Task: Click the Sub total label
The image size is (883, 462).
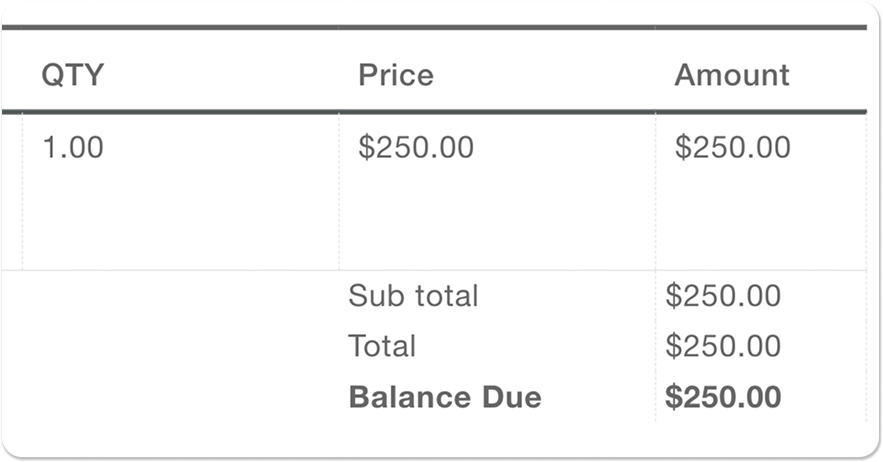Action: point(413,295)
